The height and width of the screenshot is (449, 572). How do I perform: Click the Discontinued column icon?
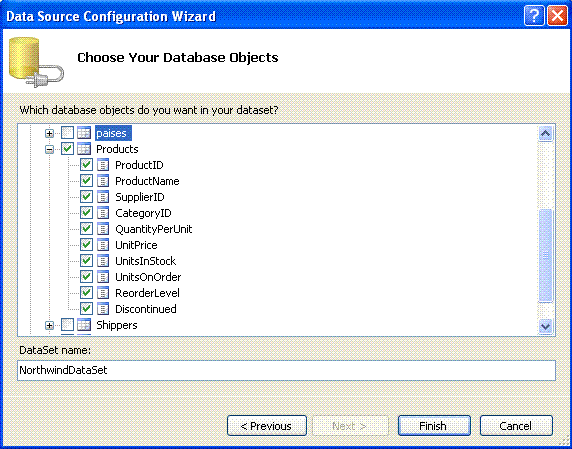coord(103,309)
